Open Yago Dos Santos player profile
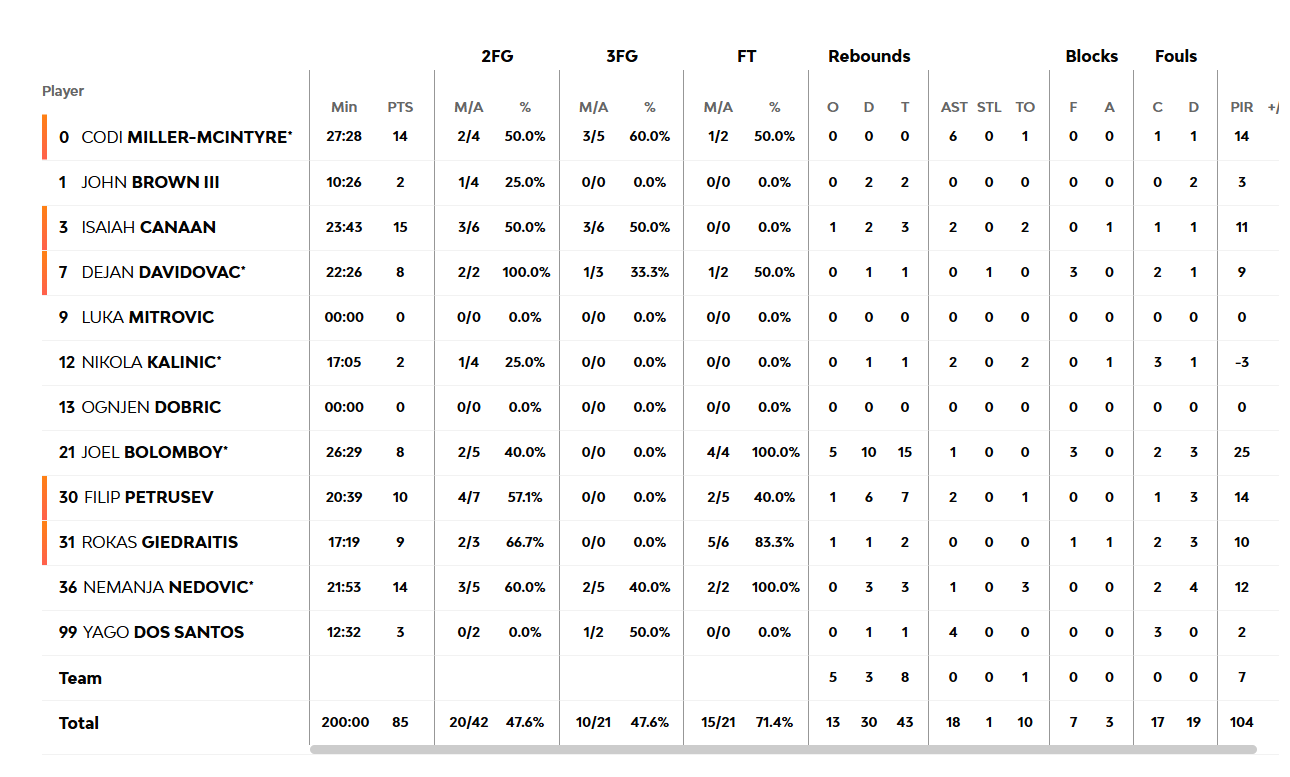Image resolution: width=1290 pixels, height=777 pixels. pyautogui.click(x=163, y=632)
